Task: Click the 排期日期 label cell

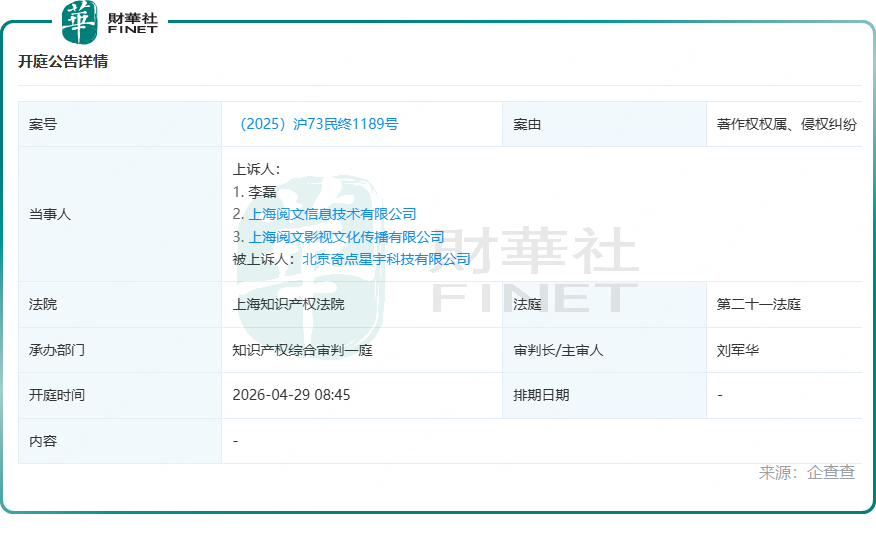Action: point(604,395)
